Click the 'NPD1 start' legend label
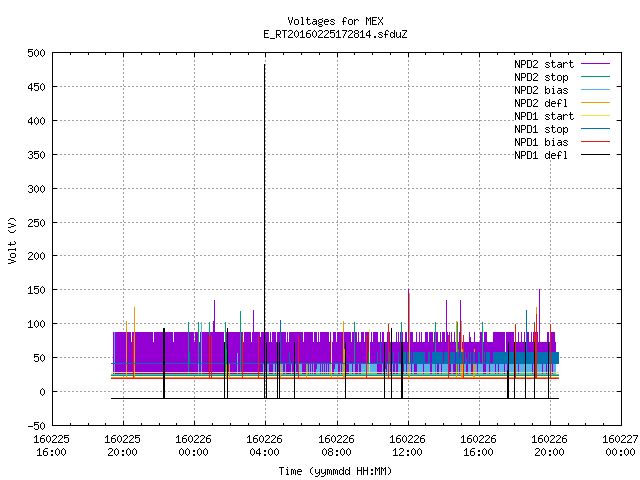Screen dimensions: 640x480 [x=544, y=116]
